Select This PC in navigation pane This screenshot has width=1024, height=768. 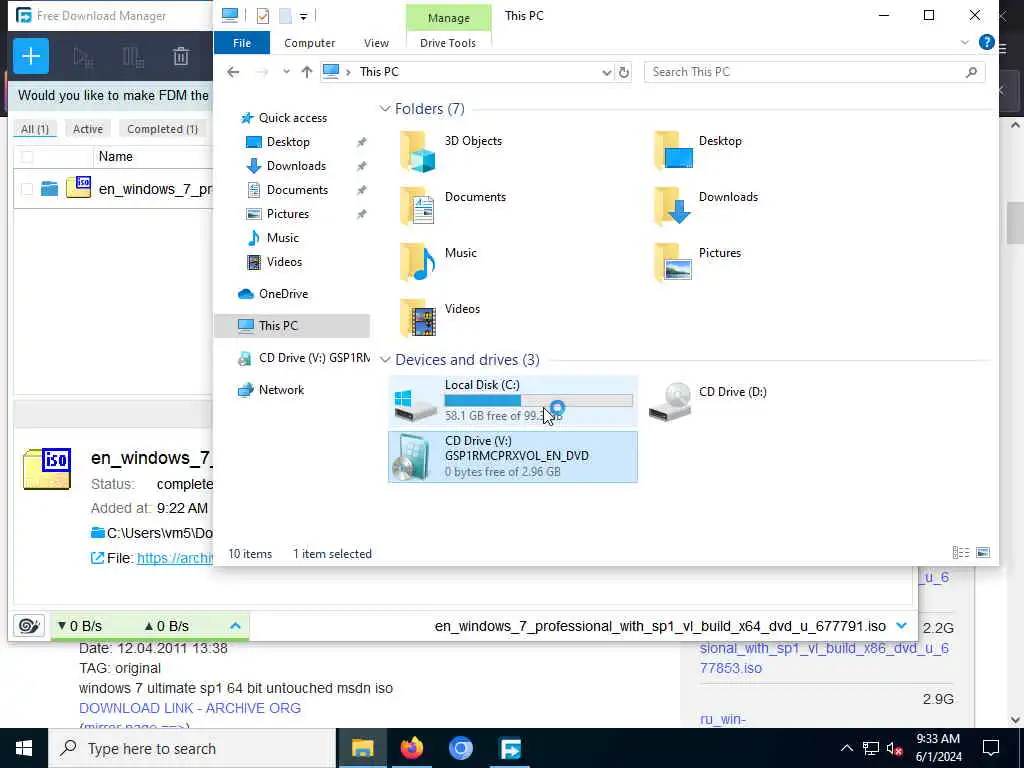[x=291, y=325]
